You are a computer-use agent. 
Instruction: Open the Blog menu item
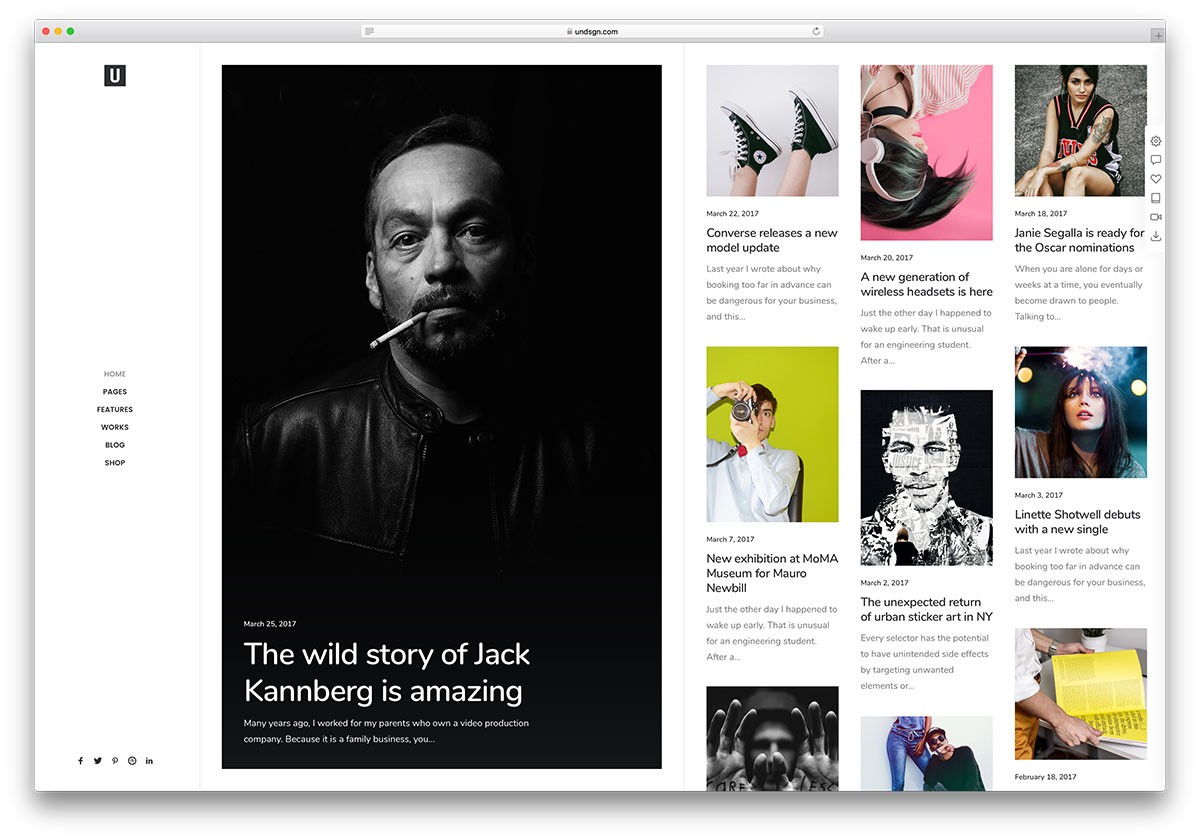[115, 445]
